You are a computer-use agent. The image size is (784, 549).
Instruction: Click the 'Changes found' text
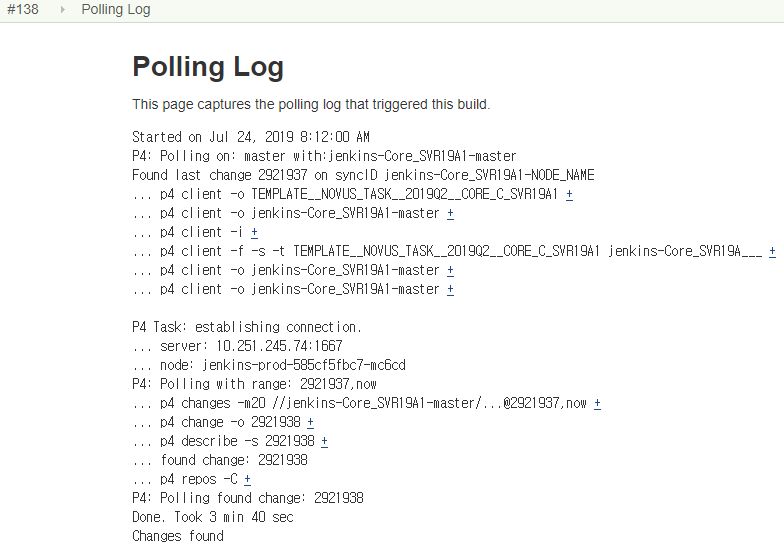(178, 536)
